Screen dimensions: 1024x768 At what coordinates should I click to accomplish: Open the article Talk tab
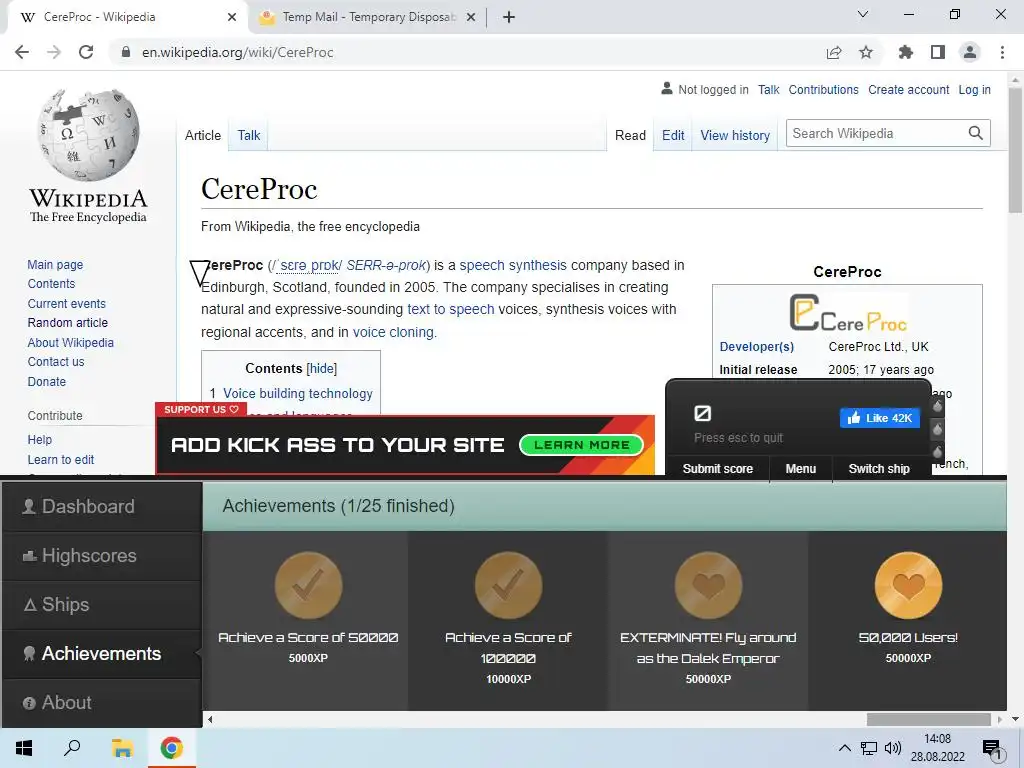[249, 135]
